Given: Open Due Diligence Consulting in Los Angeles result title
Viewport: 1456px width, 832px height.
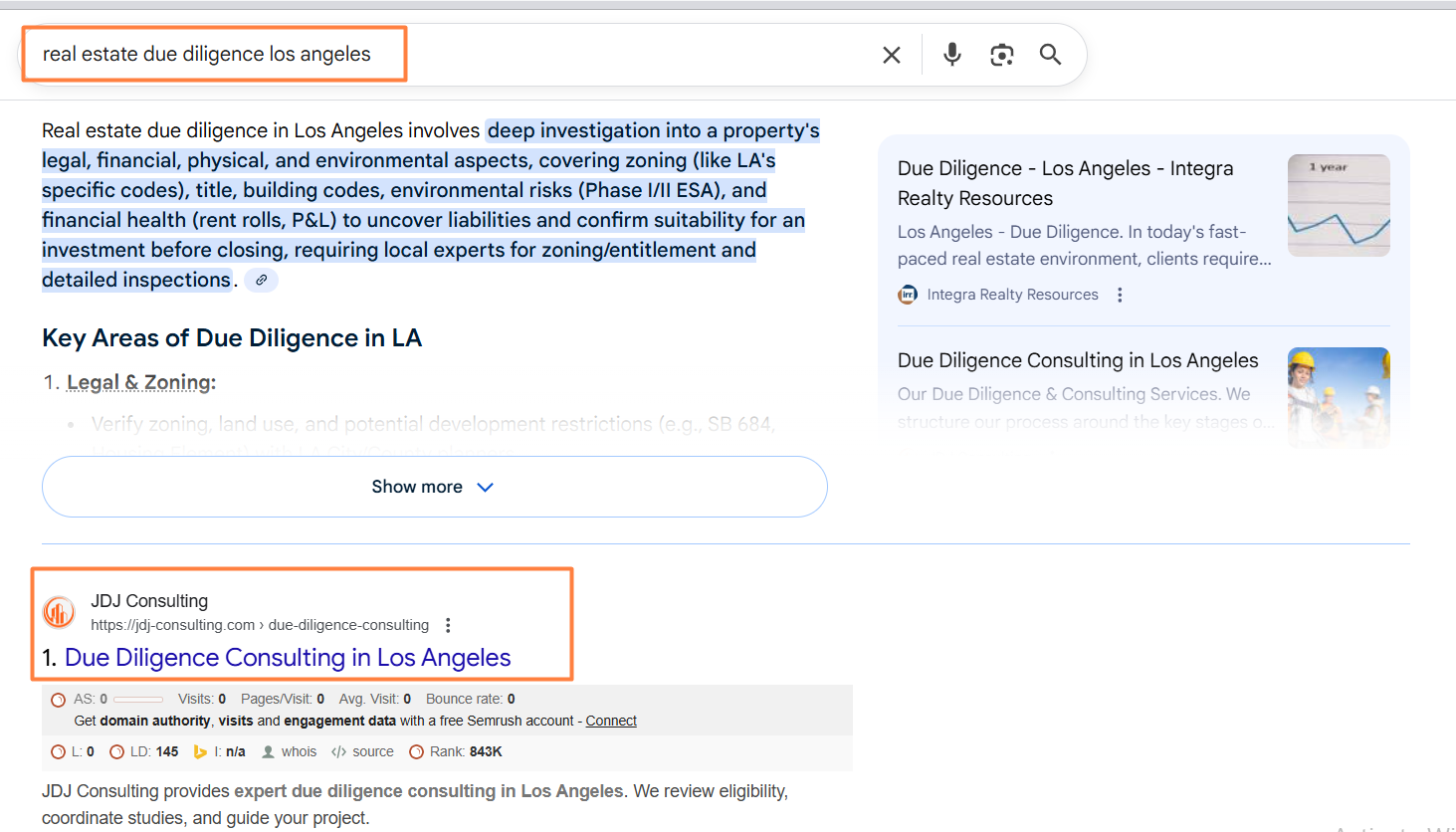Looking at the screenshot, I should click(x=288, y=658).
